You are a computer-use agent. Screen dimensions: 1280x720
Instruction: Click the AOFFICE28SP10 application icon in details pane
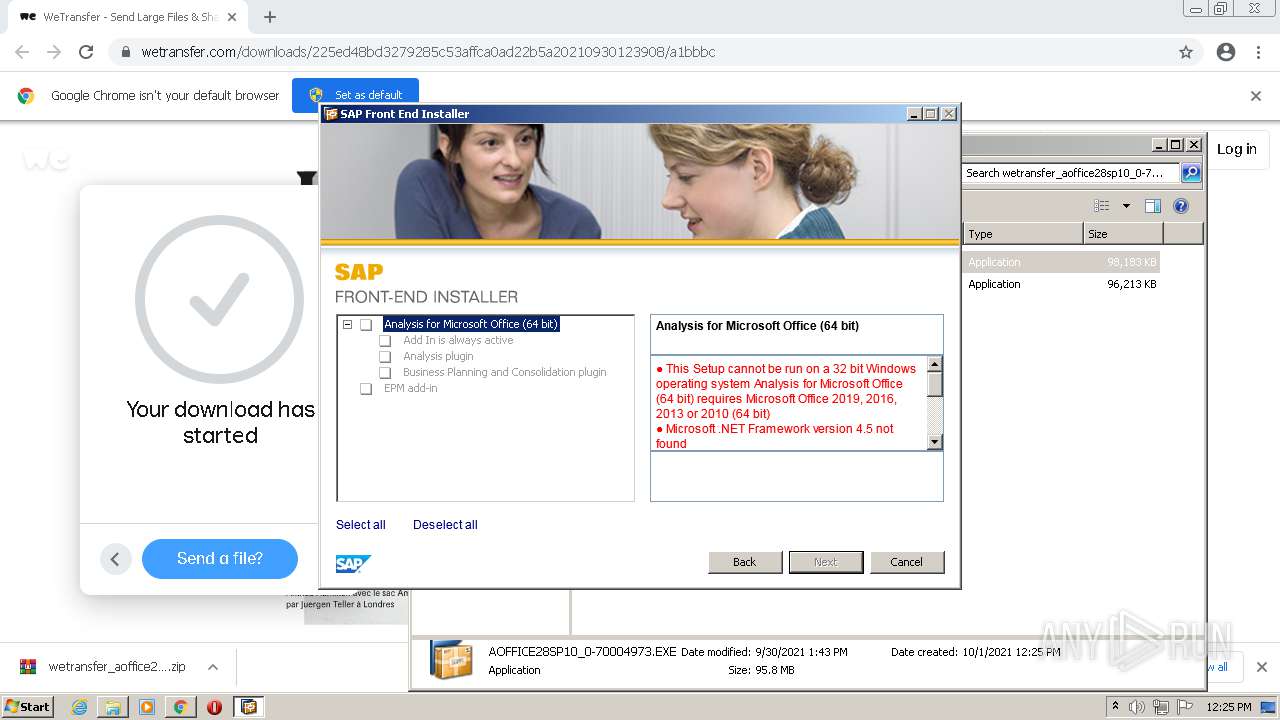[x=451, y=660]
